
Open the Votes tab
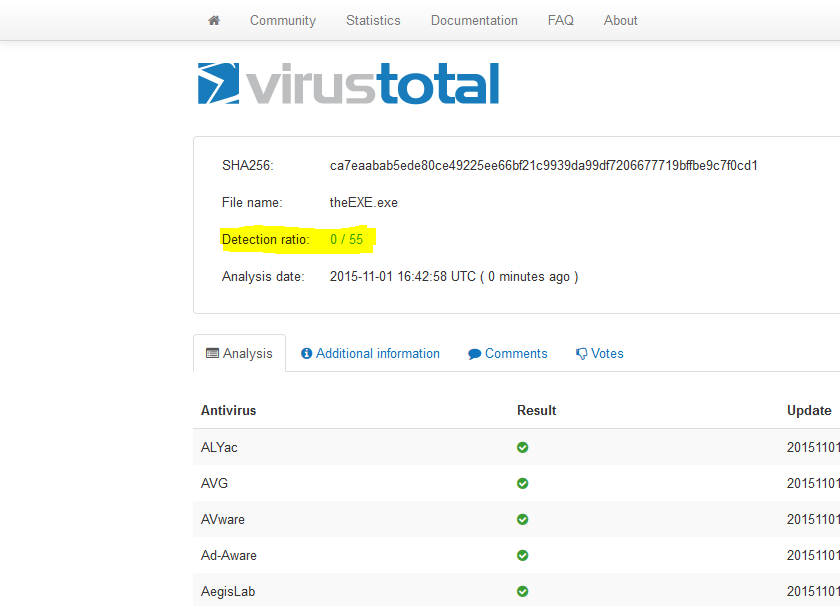click(x=600, y=353)
